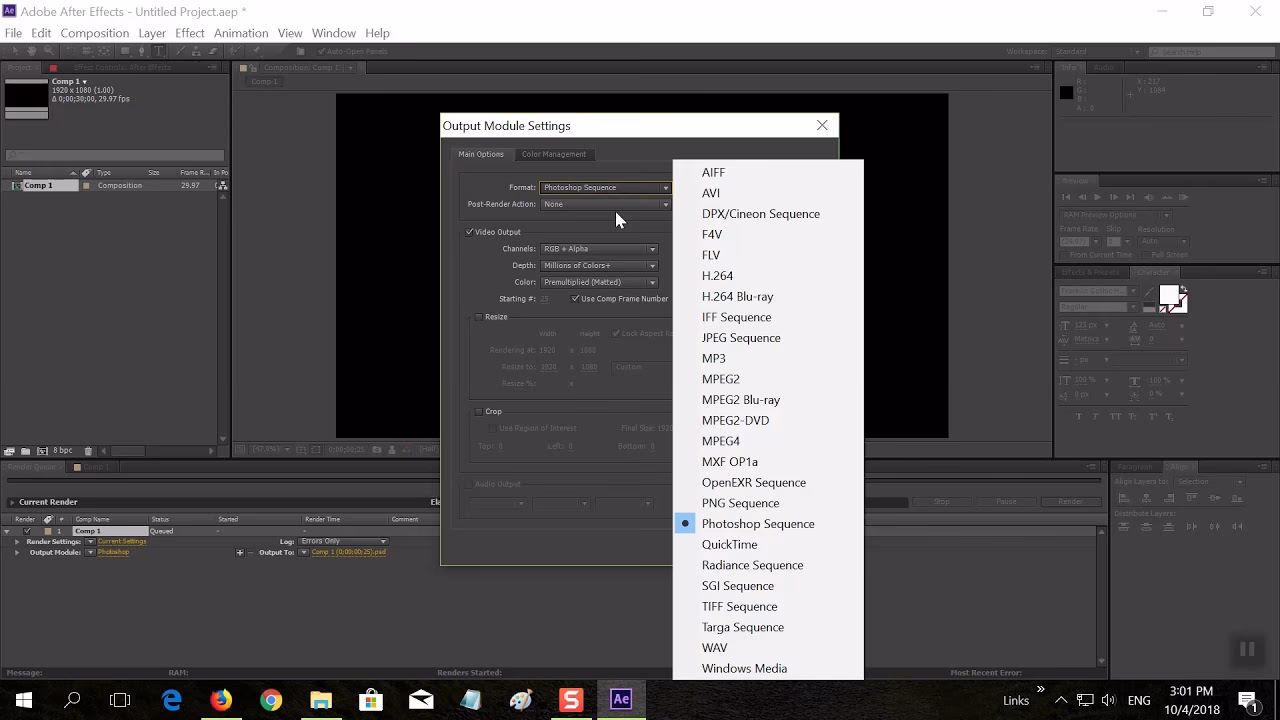This screenshot has height=720, width=1280.
Task: Open the Depth dropdown showing Millions of Colors+
Action: (x=599, y=265)
